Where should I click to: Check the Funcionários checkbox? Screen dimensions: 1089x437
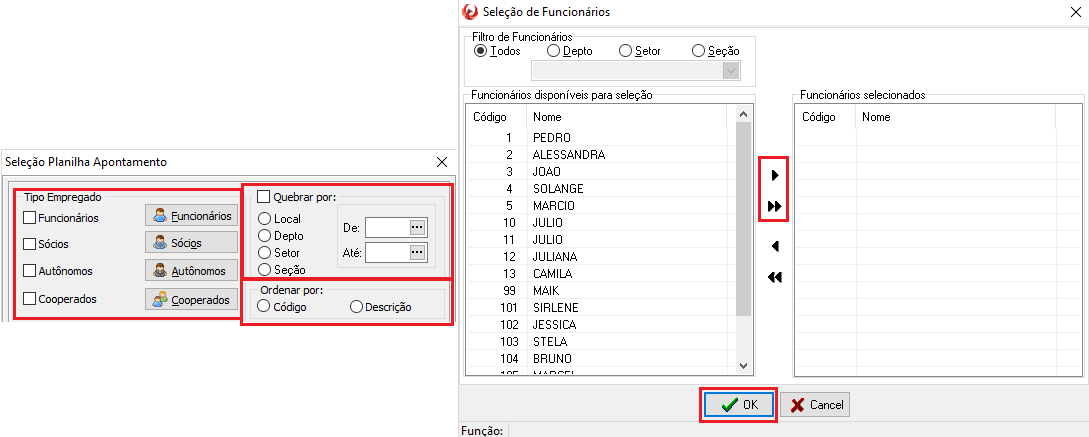point(29,218)
